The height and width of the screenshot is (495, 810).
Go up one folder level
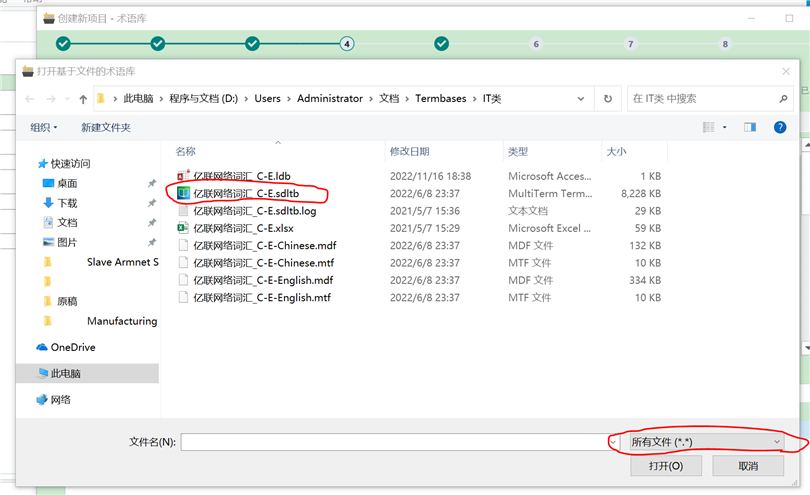tap(83, 99)
